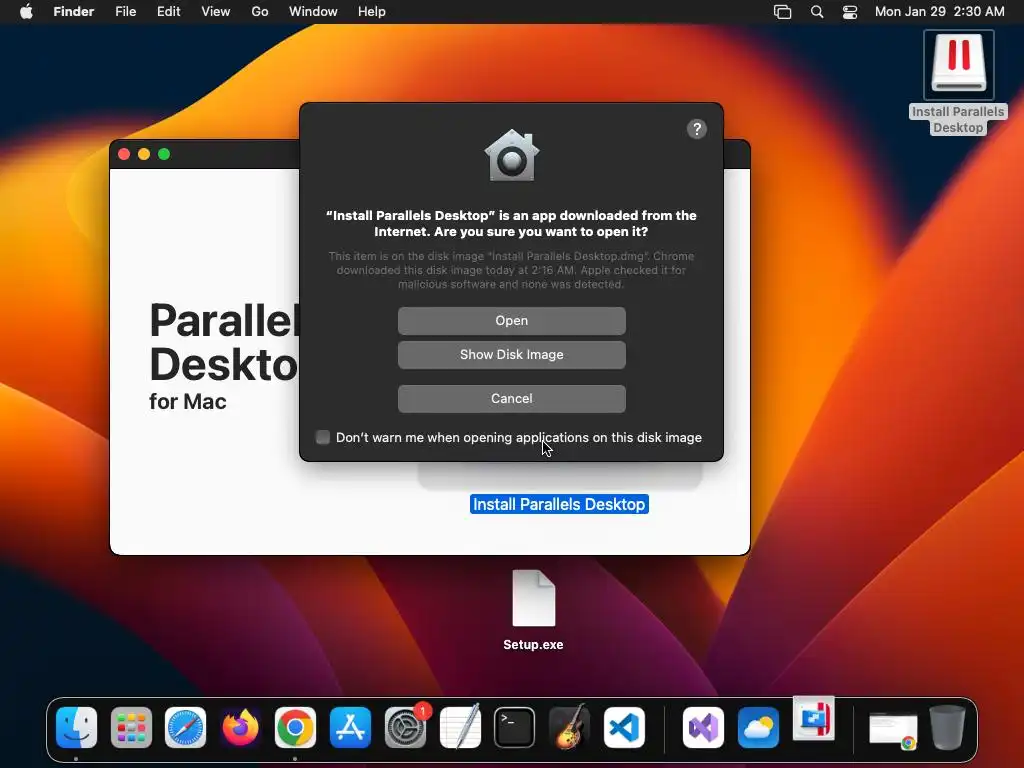1024x768 pixels.
Task: Launch Google Chrome from the Dock
Action: pos(295,728)
